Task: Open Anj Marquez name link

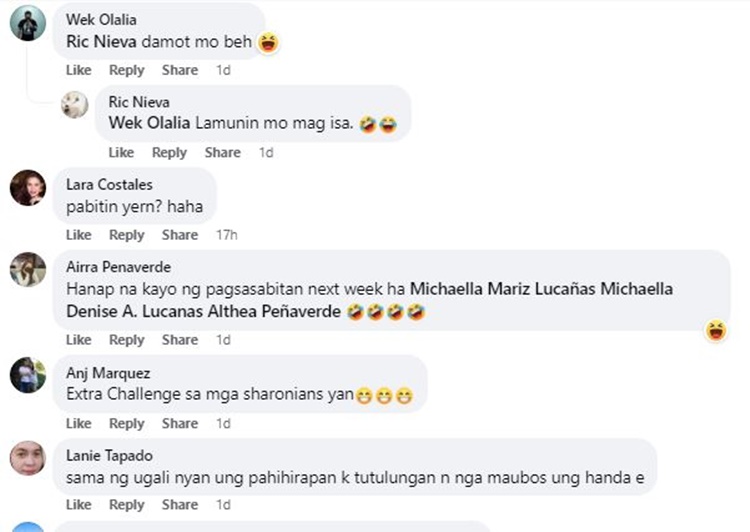Action: (108, 373)
